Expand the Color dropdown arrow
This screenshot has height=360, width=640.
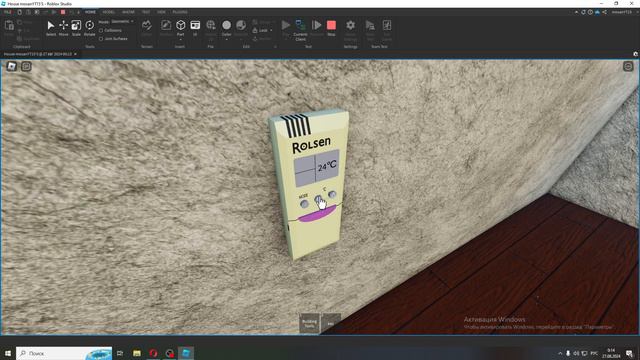227,40
